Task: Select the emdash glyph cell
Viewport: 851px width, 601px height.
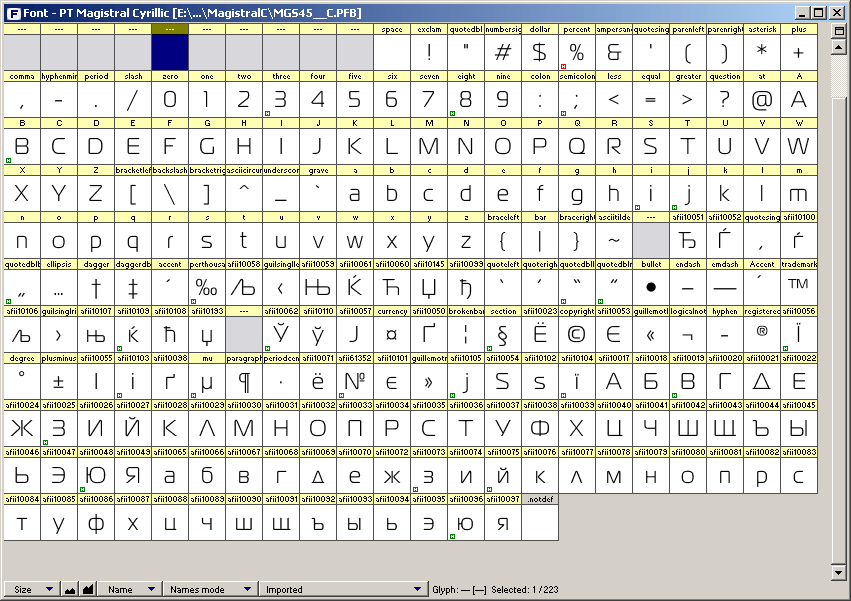Action: pyautogui.click(x=725, y=287)
